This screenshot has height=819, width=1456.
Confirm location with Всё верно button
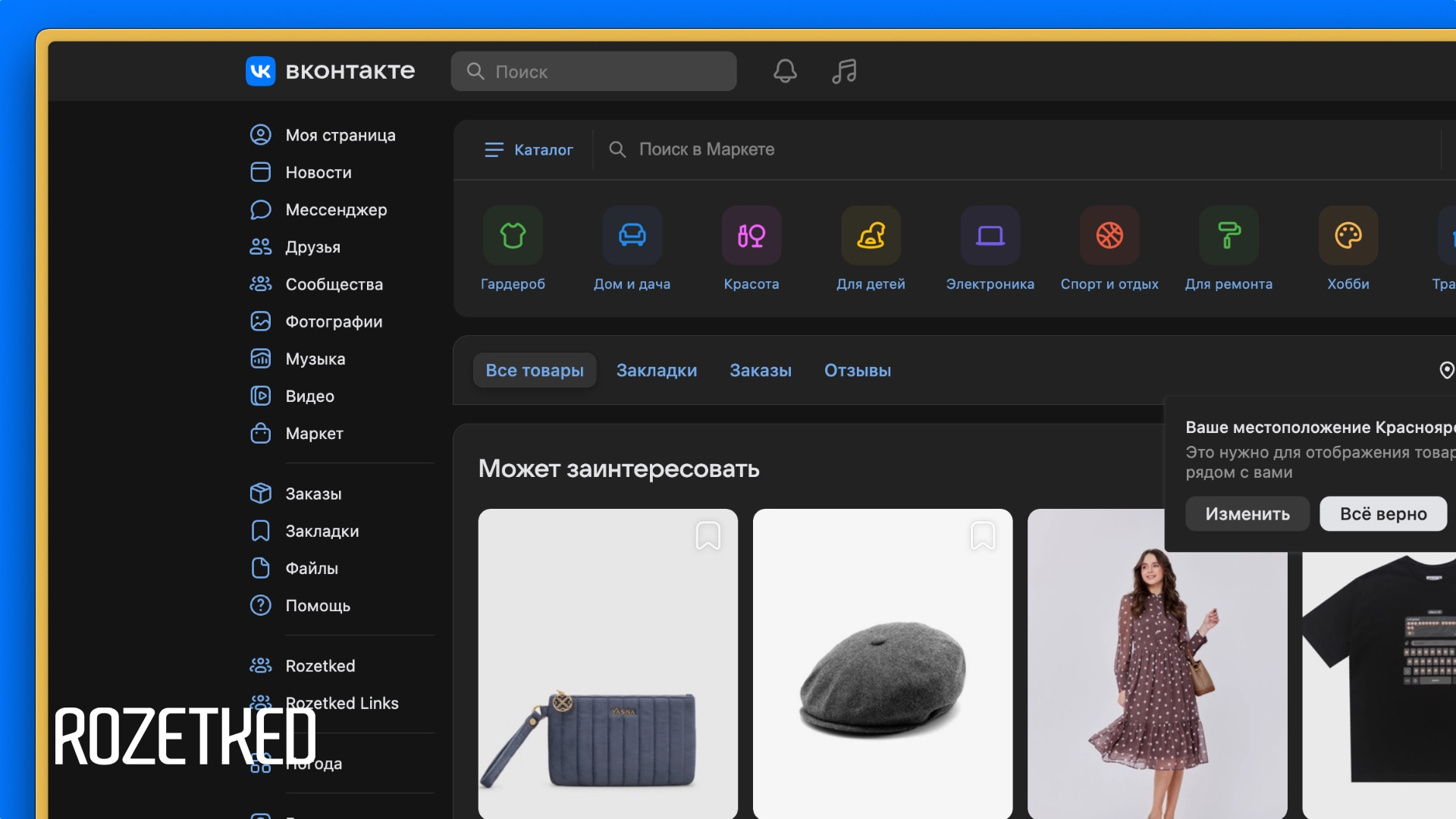click(x=1382, y=513)
